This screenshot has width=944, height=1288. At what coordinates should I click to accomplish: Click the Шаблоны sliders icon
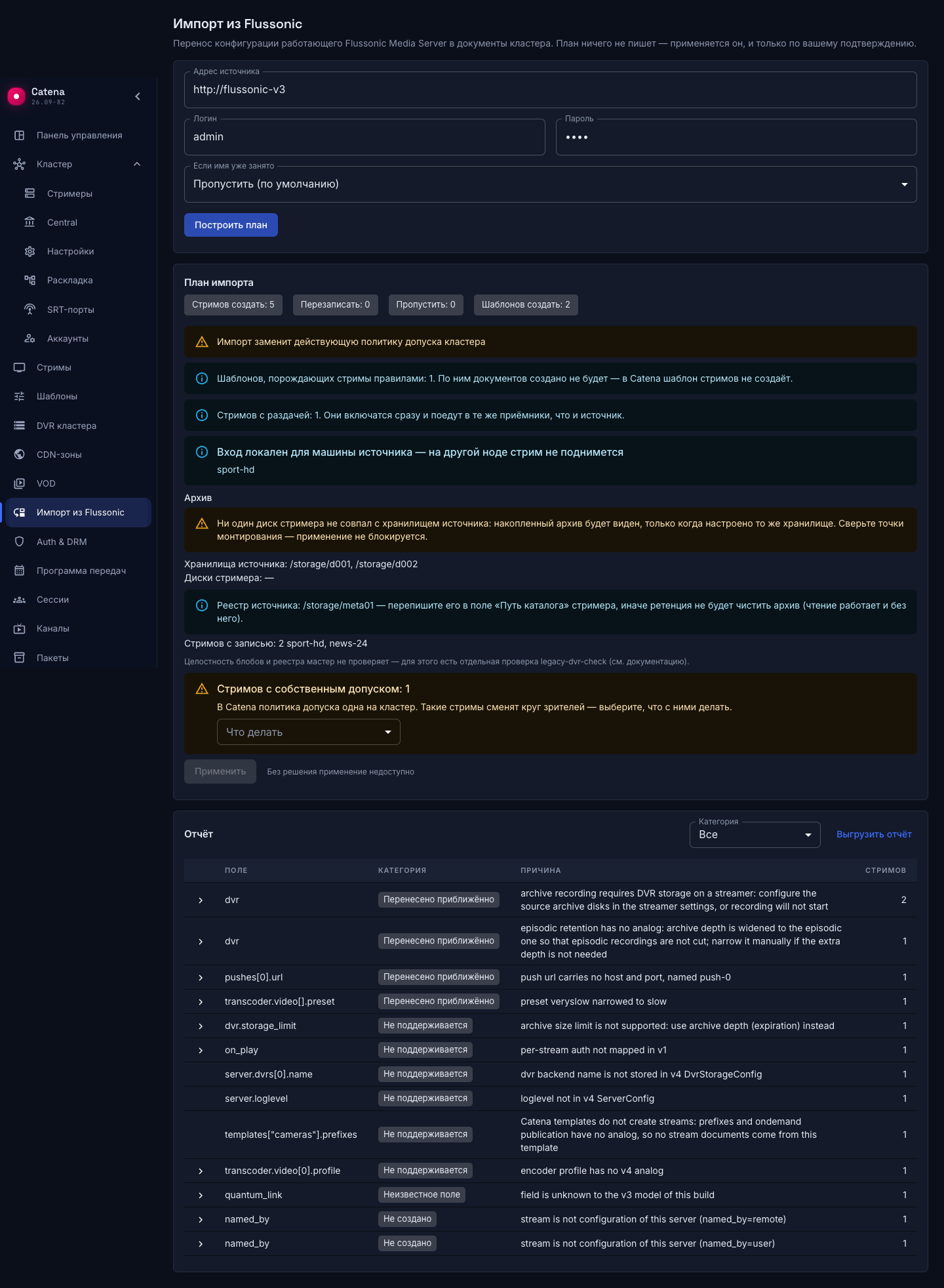tap(20, 396)
